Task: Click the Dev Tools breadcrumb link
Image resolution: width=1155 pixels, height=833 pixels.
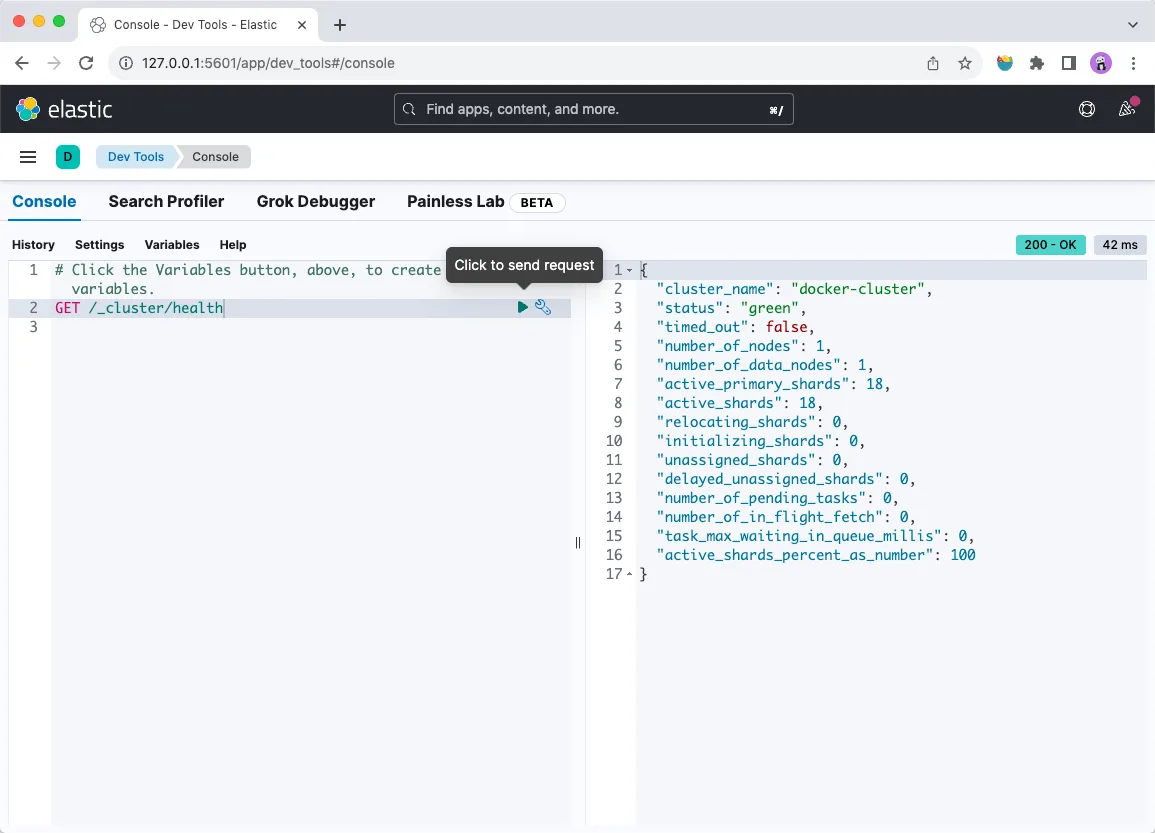Action: [x=135, y=156]
